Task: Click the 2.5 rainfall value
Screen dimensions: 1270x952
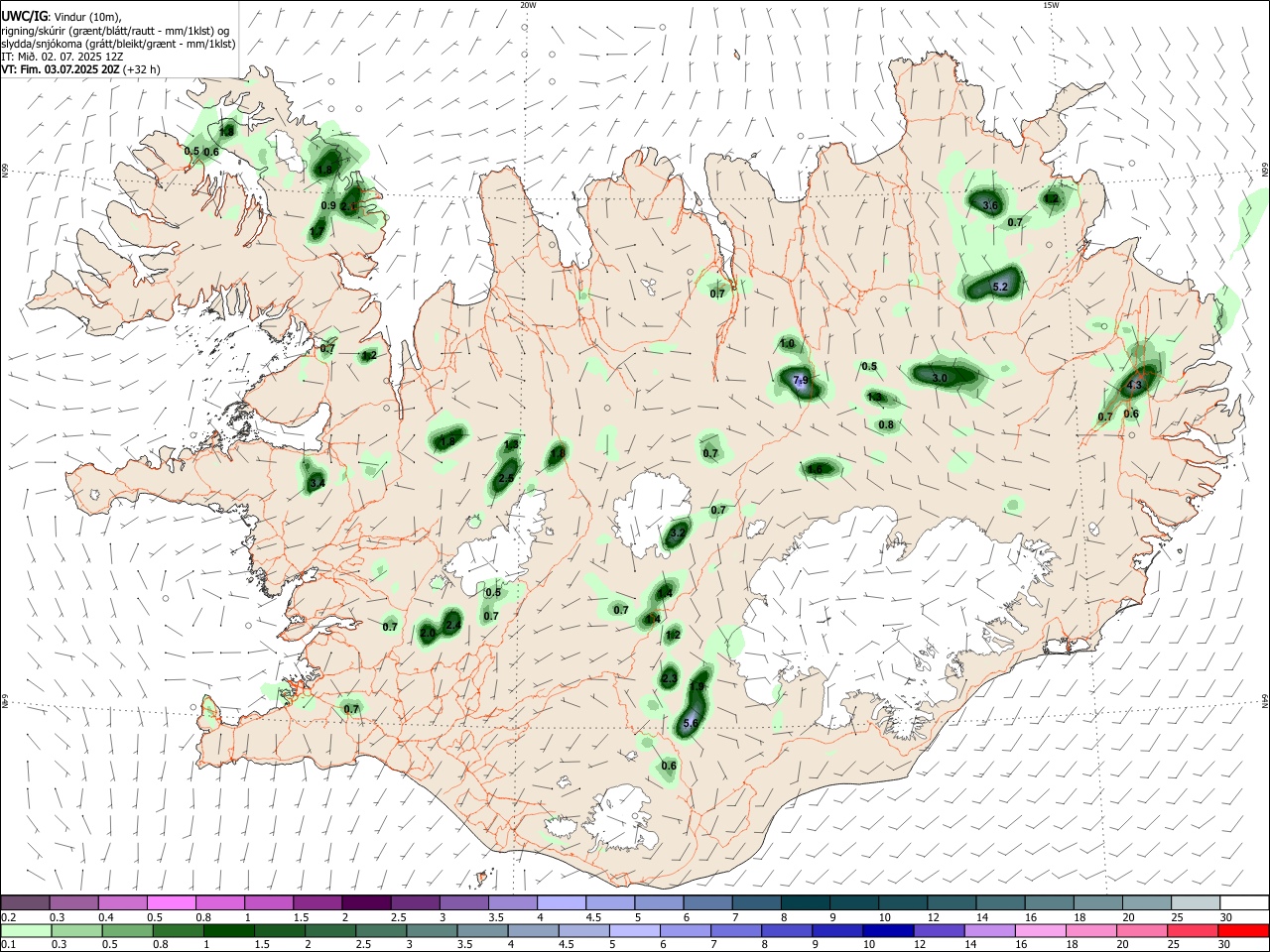Action: coord(506,478)
